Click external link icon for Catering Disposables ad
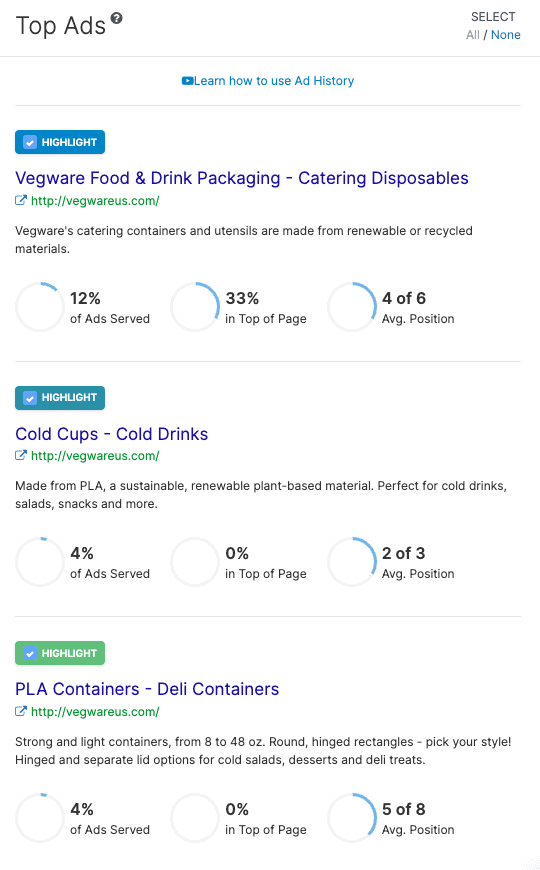Image resolution: width=540 pixels, height=870 pixels. 21,200
